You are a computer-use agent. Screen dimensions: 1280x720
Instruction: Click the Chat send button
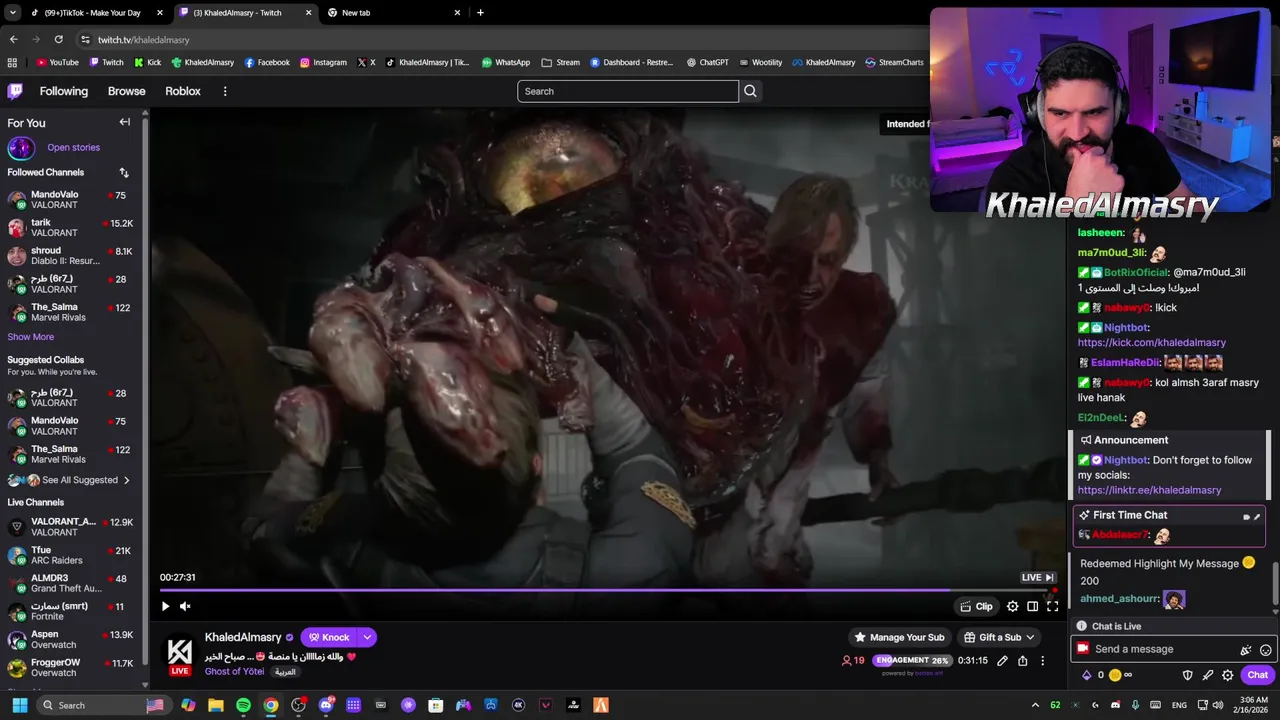pos(1257,675)
